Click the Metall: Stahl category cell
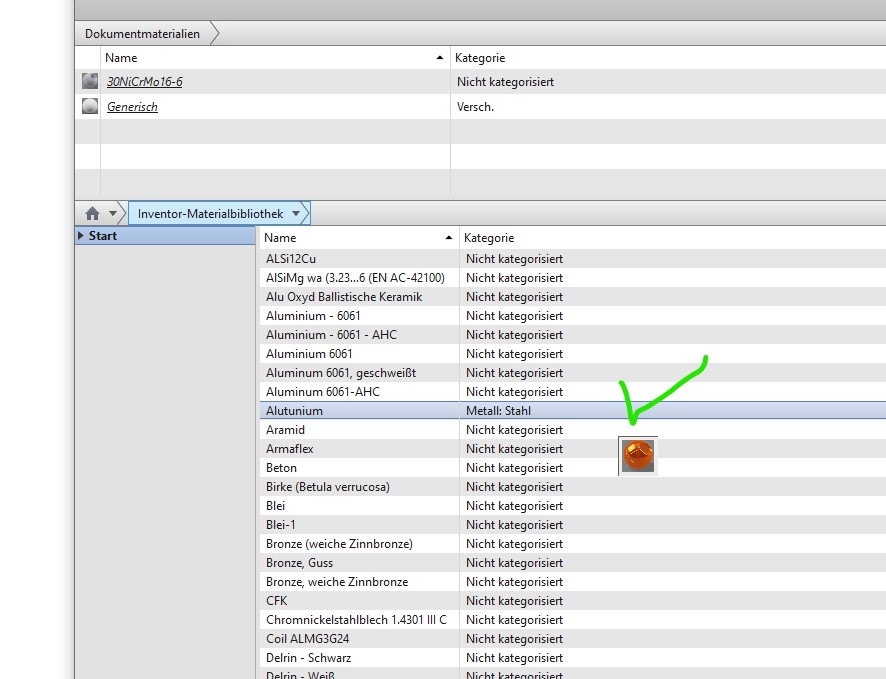This screenshot has width=886, height=679. [x=498, y=411]
